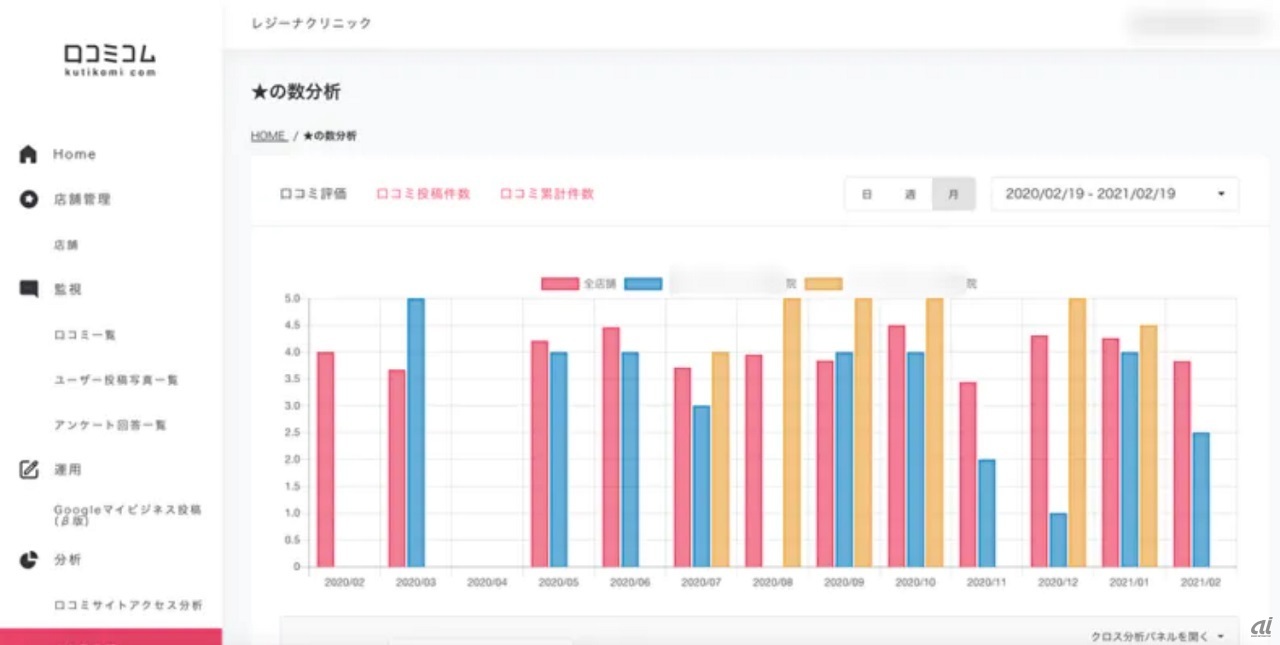Screen dimensions: 1280x645
Task: Toggle the blue legend color swatch
Action: (x=643, y=284)
